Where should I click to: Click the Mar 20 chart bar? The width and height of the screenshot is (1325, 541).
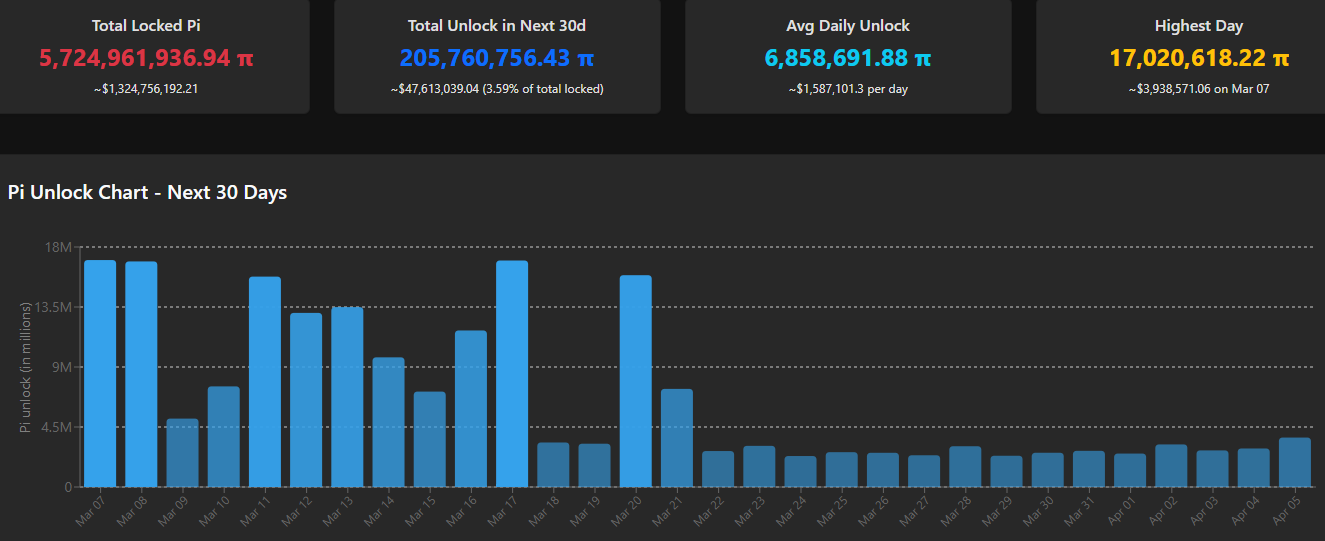[636, 380]
